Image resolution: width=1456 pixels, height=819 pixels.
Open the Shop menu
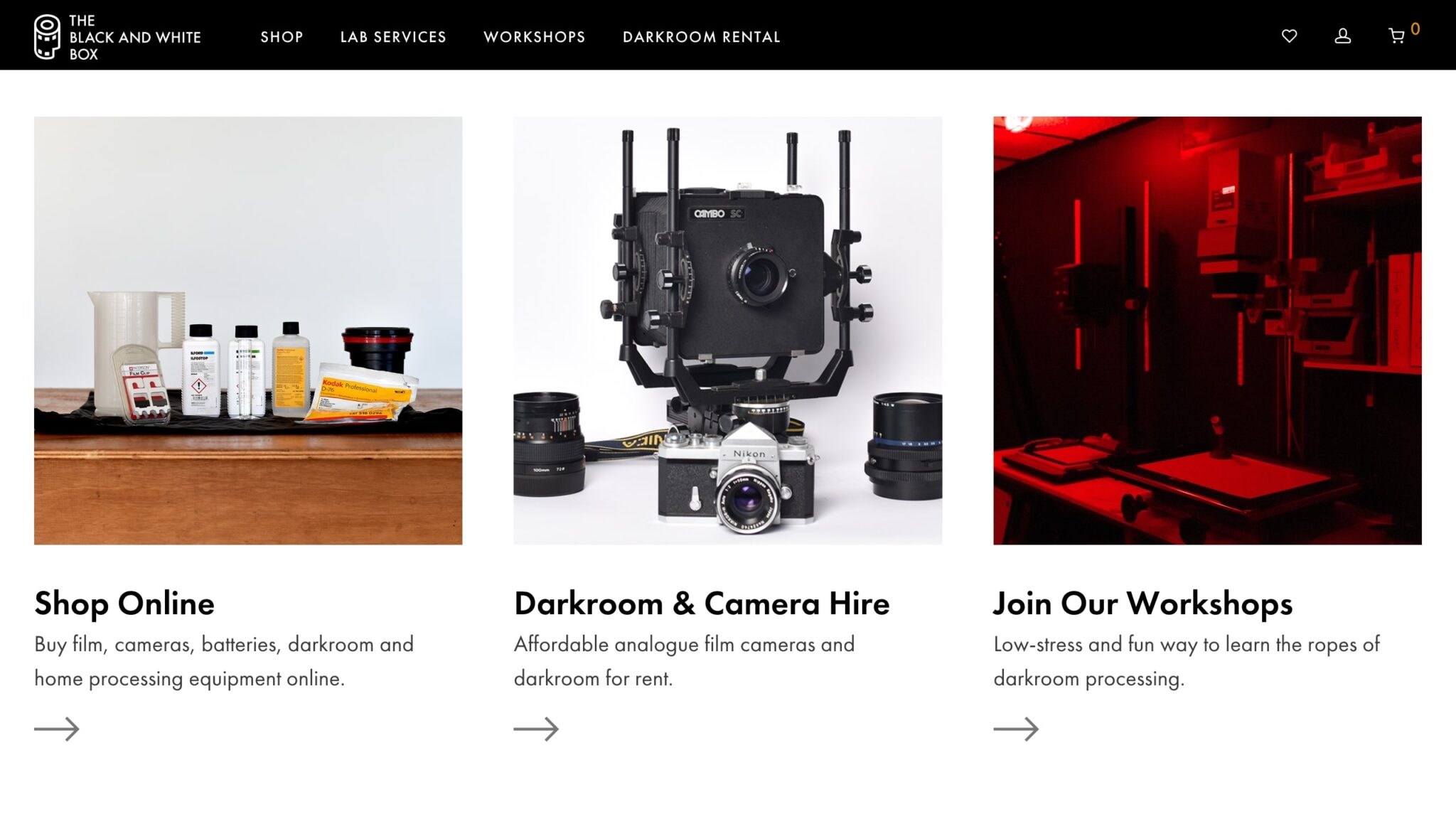click(282, 37)
